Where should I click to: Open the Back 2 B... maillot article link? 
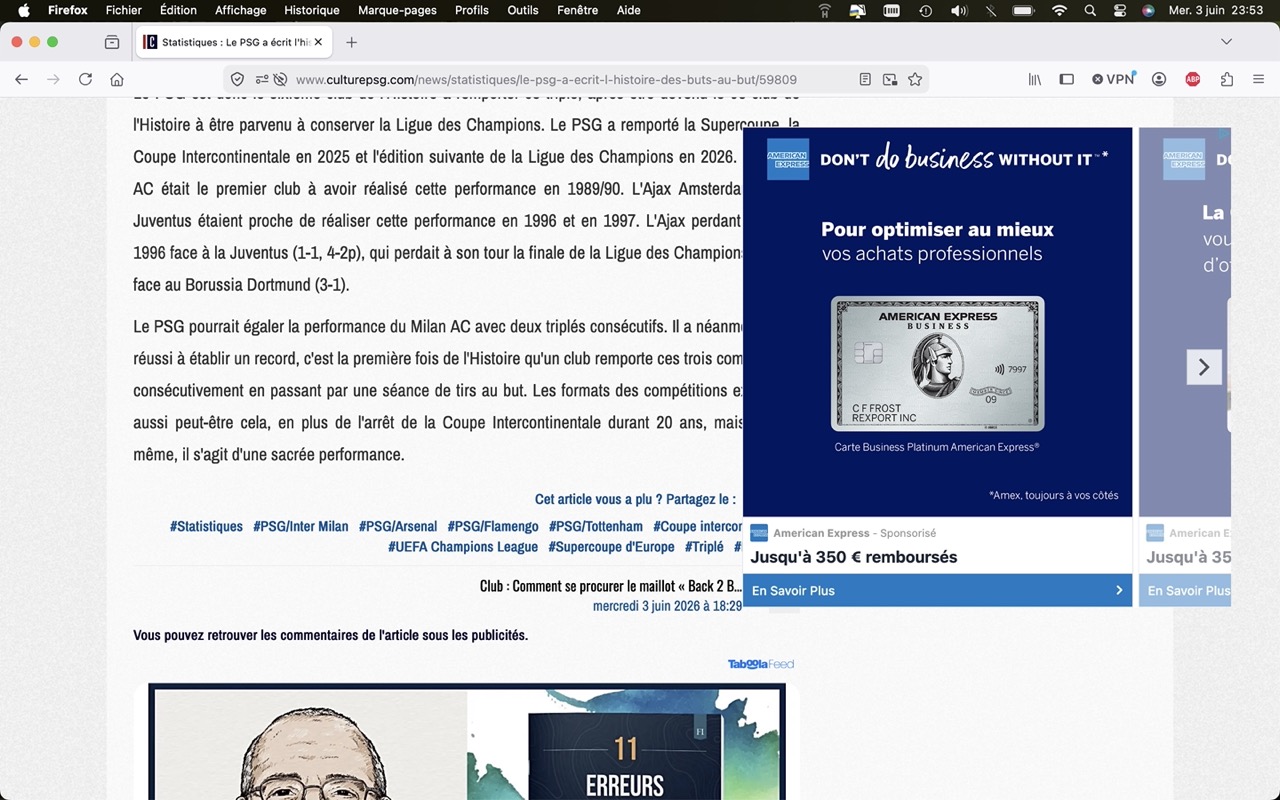click(611, 586)
